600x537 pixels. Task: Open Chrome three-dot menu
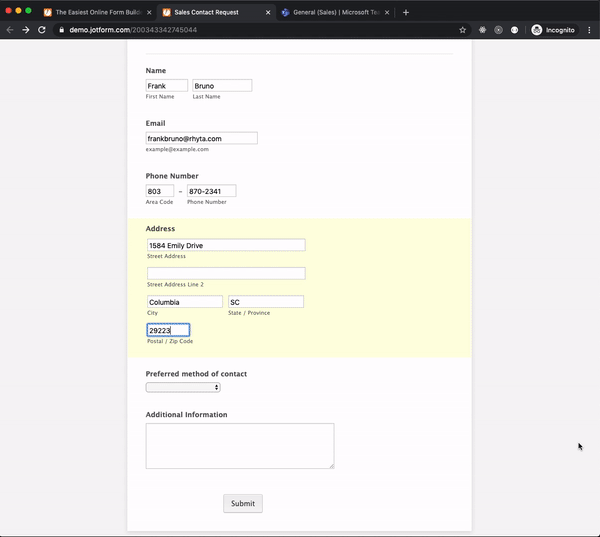[x=590, y=30]
